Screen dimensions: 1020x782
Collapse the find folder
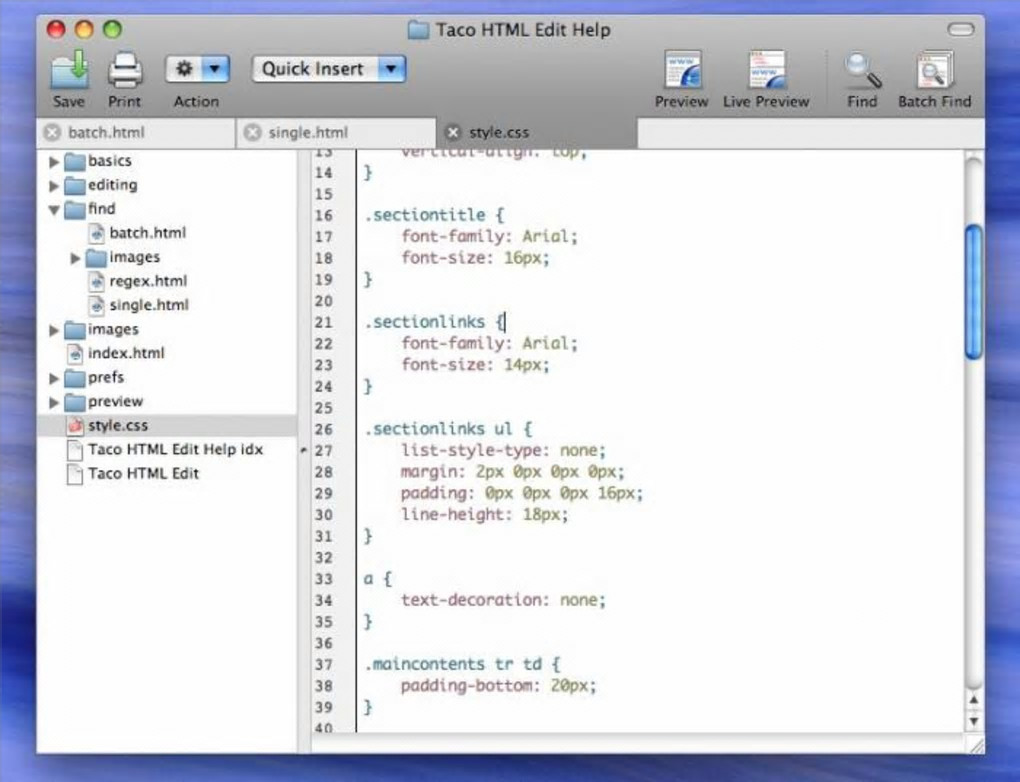pos(54,210)
